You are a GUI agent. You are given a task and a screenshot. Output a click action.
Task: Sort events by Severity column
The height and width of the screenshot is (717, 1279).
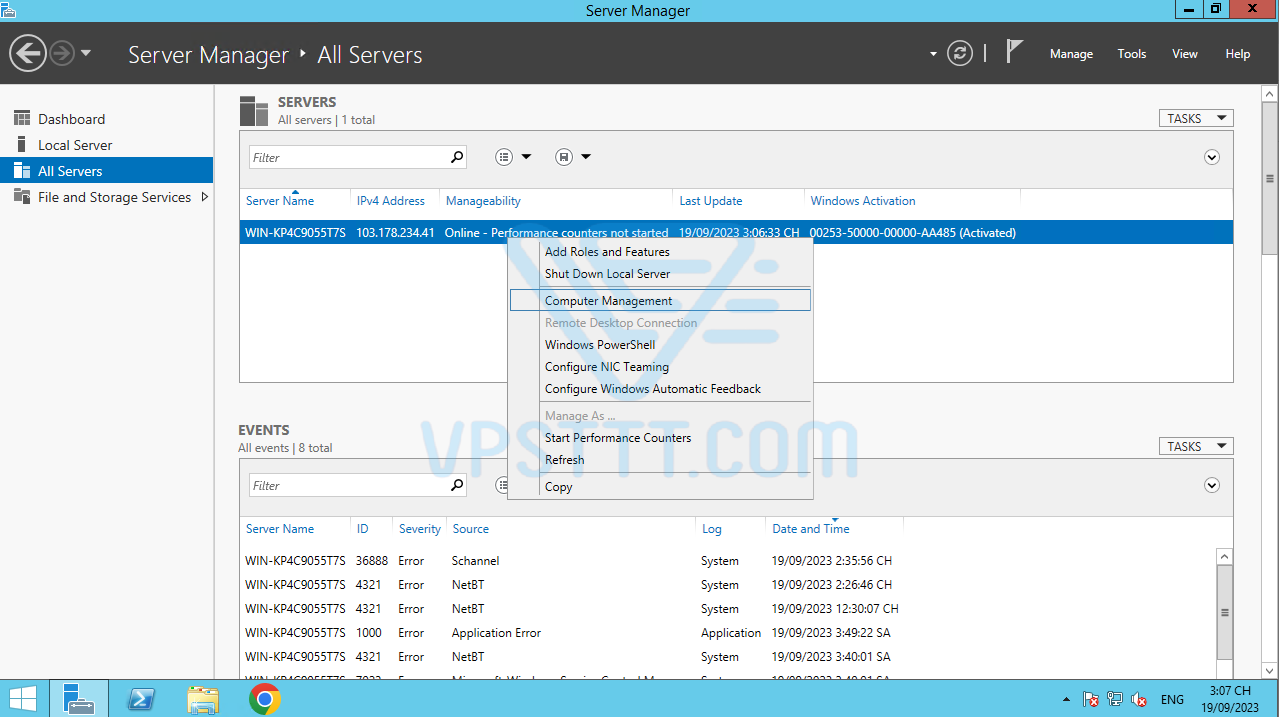[420, 529]
